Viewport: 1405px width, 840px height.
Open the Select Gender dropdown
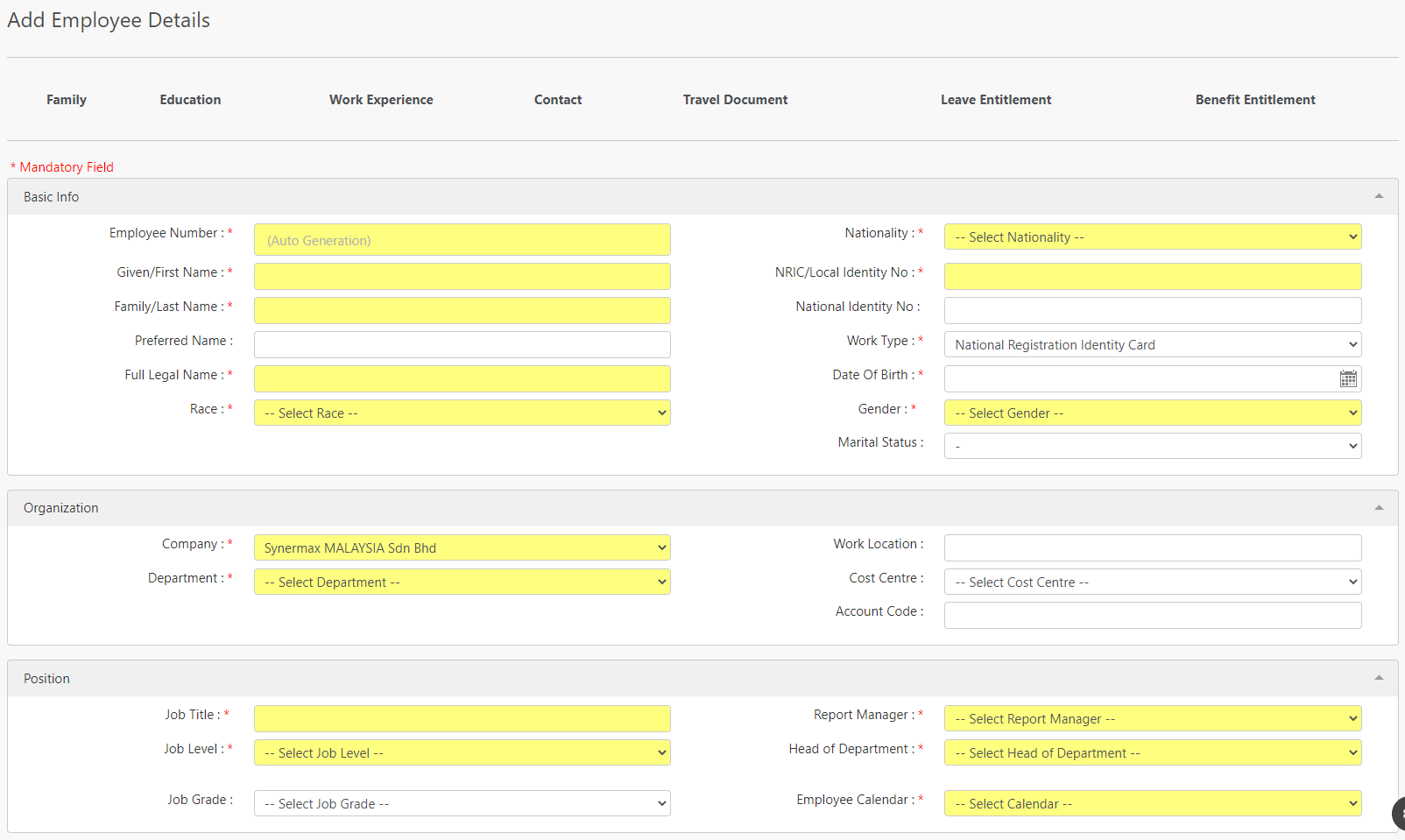tap(1153, 413)
